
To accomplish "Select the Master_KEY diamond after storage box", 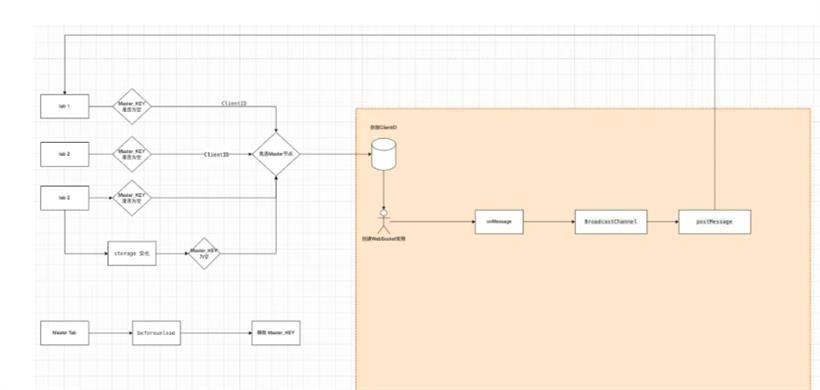I will [x=204, y=254].
